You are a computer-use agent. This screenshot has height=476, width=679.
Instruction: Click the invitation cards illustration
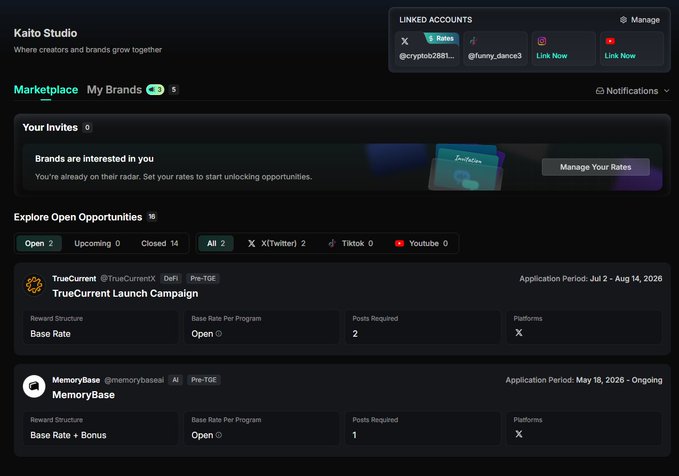(x=467, y=167)
